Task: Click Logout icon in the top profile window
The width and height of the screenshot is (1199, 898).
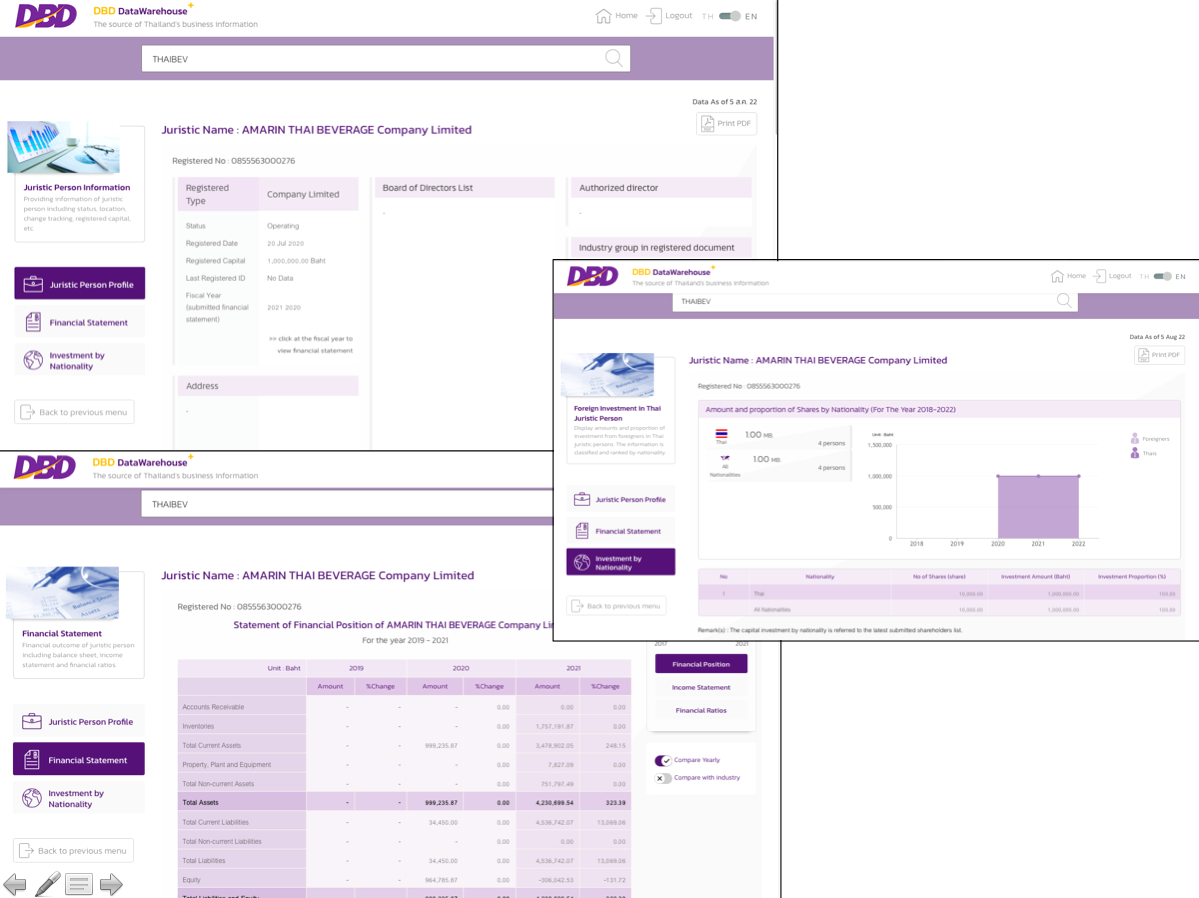Action: pyautogui.click(x=654, y=16)
